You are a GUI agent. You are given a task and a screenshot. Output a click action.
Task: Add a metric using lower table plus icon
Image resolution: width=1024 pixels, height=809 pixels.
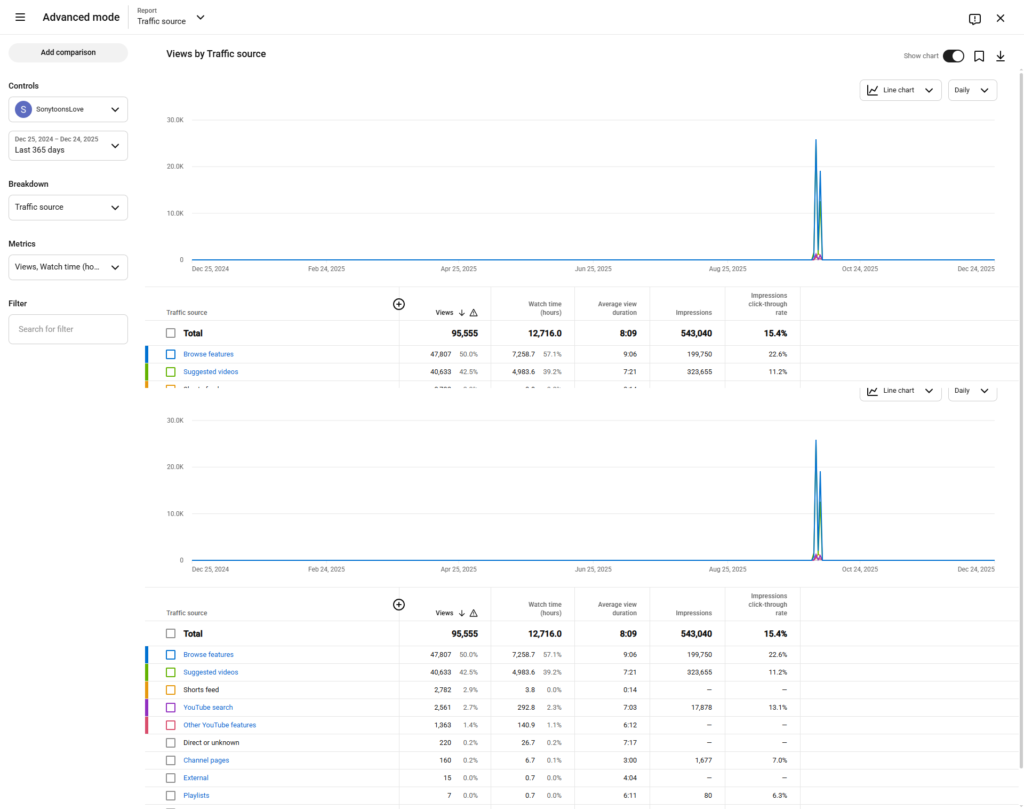click(x=398, y=604)
